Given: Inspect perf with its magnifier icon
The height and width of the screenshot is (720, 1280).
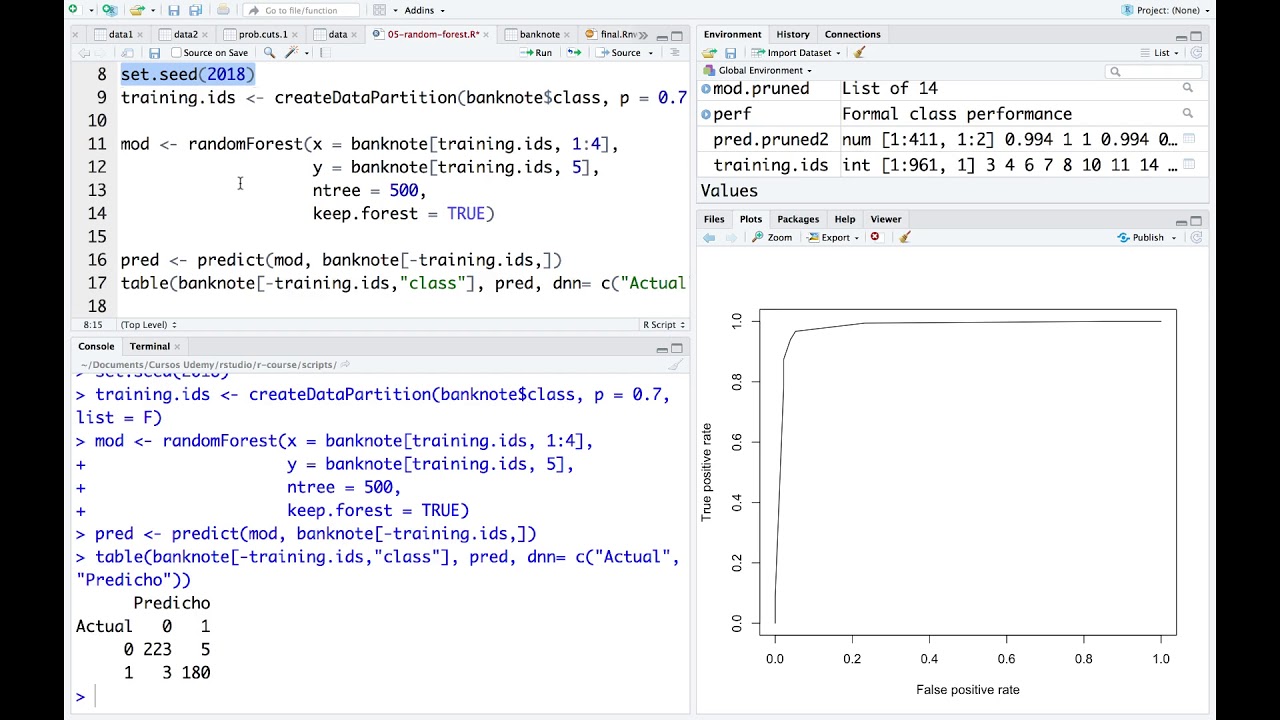Looking at the screenshot, I should pyautogui.click(x=1188, y=113).
